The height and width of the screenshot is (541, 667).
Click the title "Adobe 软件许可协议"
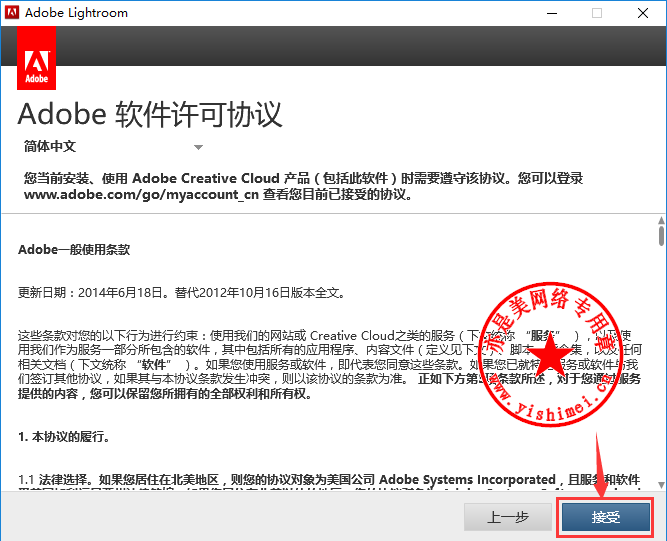[x=150, y=114]
